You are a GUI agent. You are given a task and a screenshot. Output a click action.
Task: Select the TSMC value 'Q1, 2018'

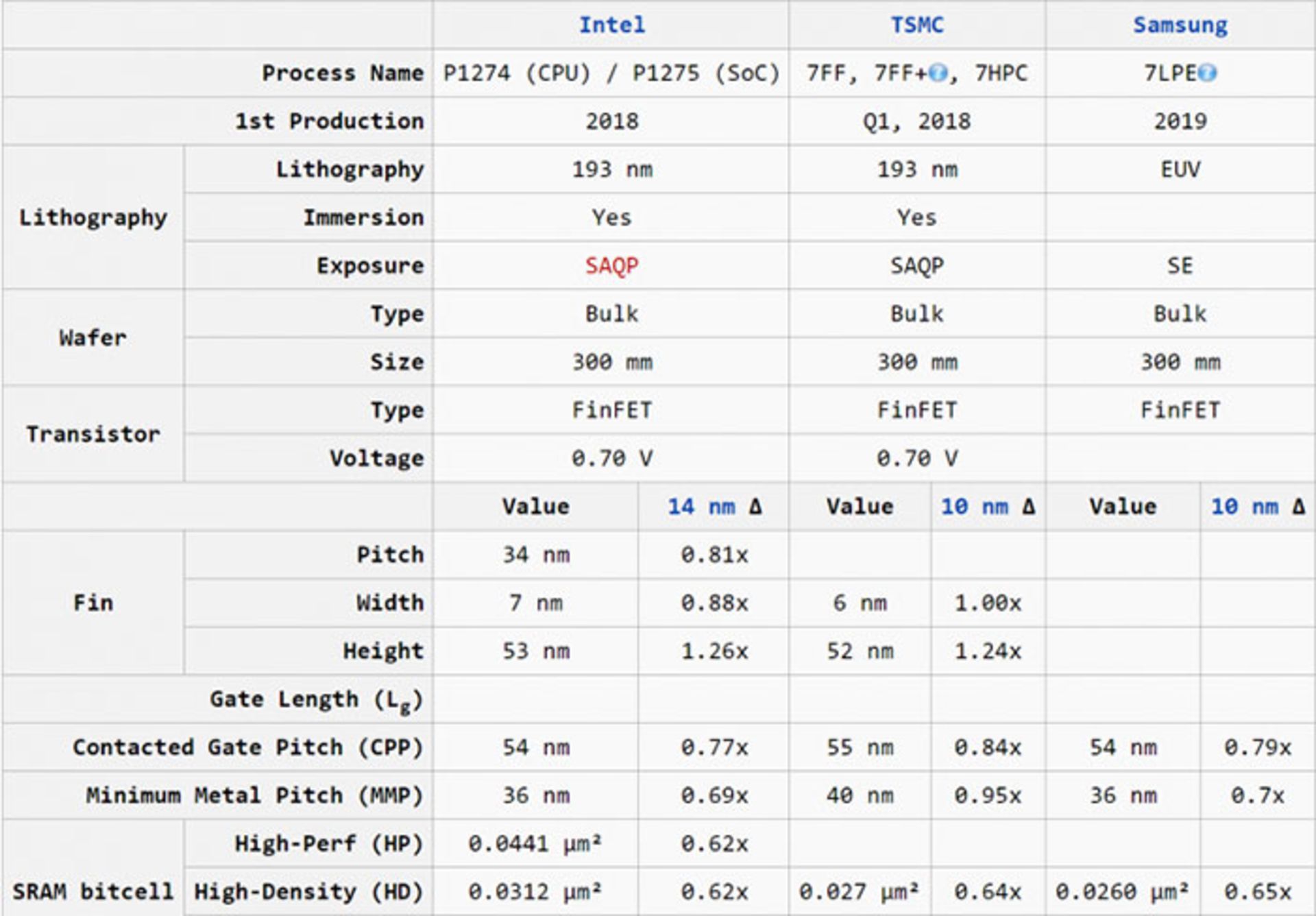pyautogui.click(x=917, y=122)
